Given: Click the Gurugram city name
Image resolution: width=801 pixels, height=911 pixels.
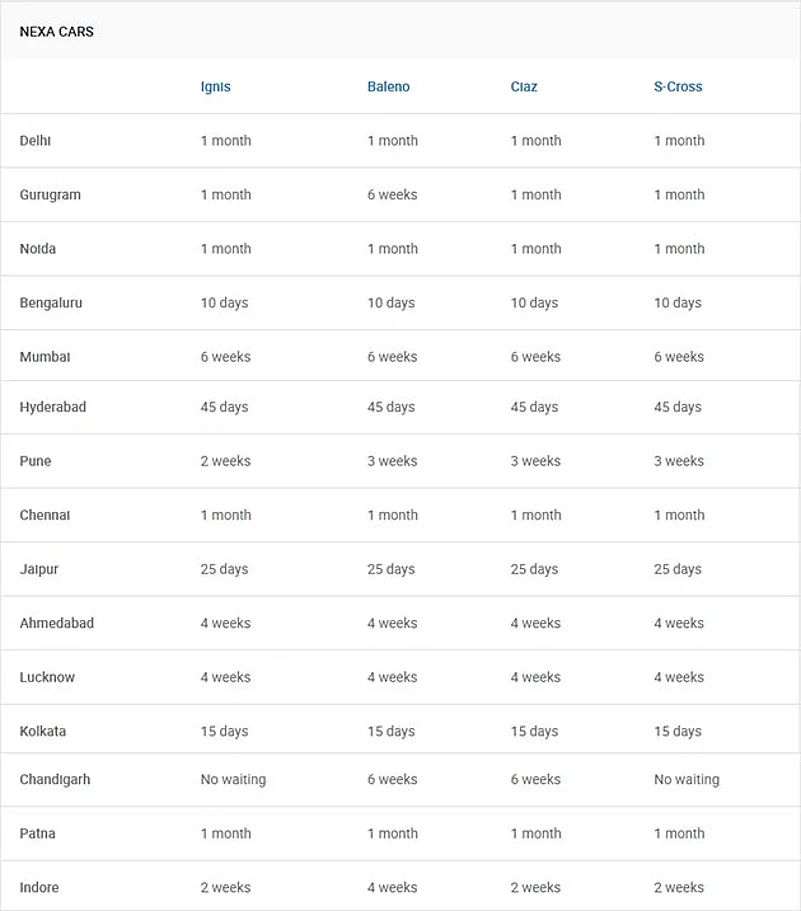Looking at the screenshot, I should 50,195.
